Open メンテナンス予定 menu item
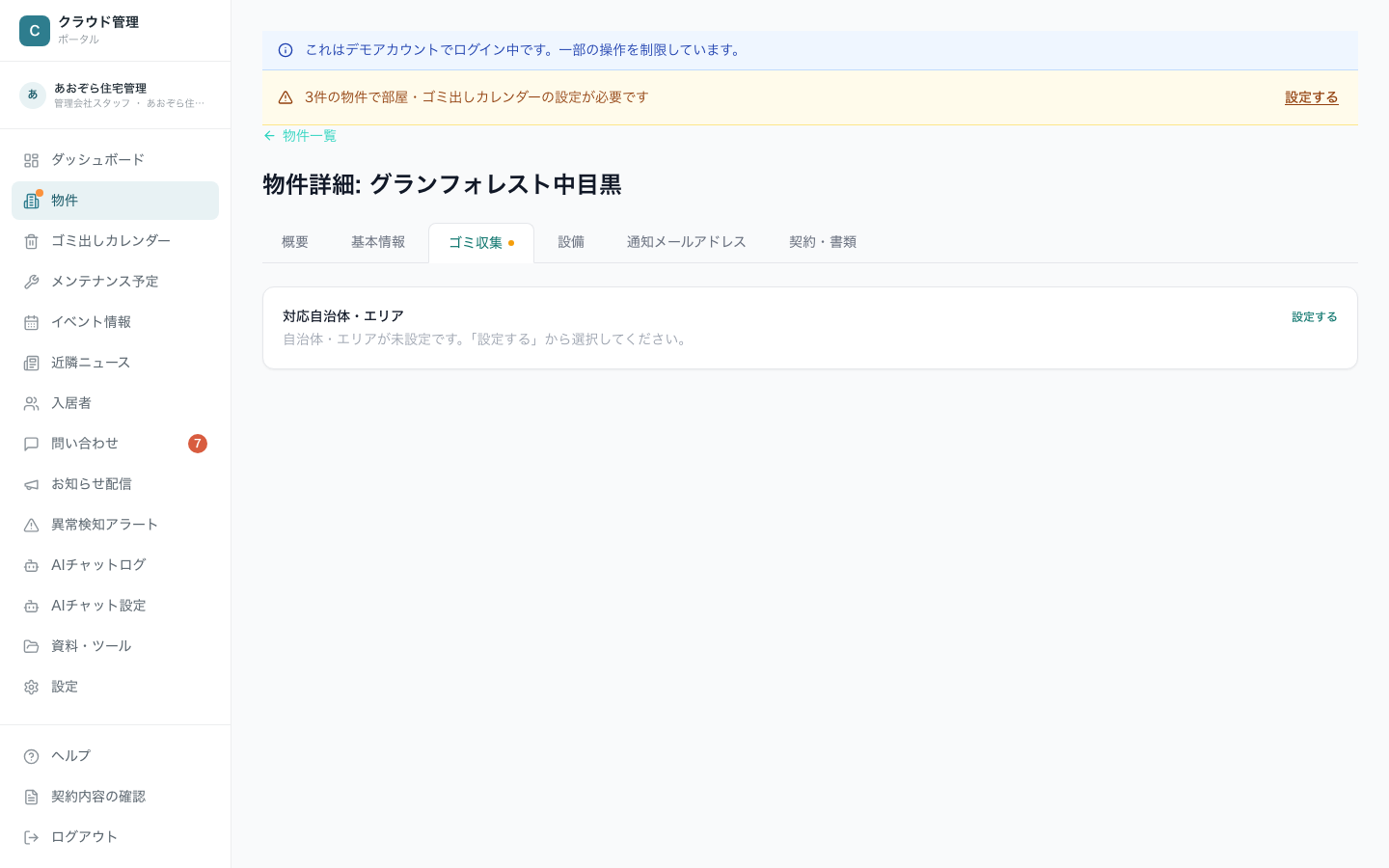Viewport: 1389px width, 868px height. [x=115, y=282]
